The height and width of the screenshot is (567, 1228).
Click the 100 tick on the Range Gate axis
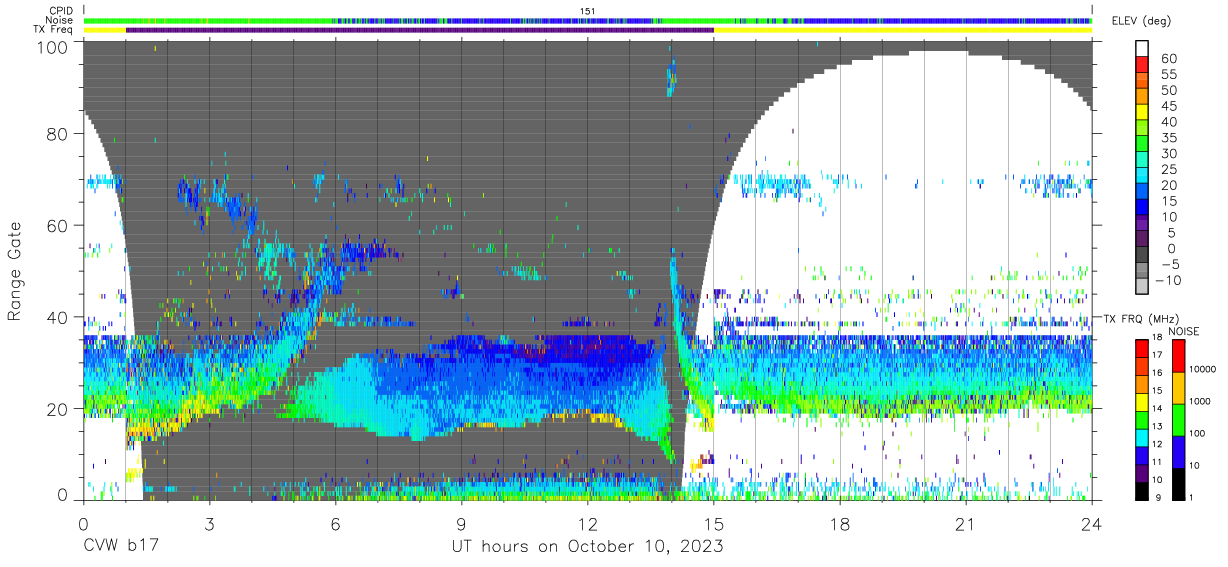(54, 46)
